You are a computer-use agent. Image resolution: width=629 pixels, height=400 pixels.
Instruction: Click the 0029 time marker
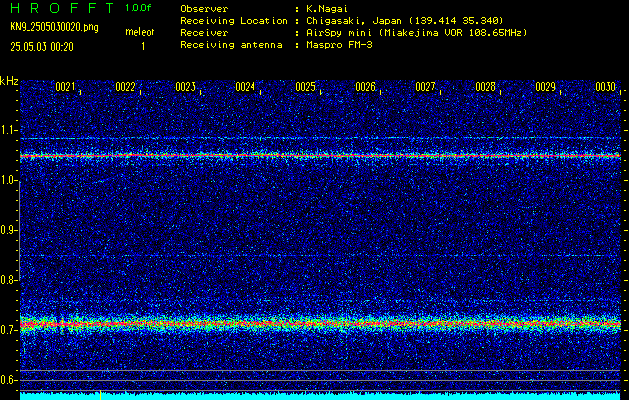546,87
